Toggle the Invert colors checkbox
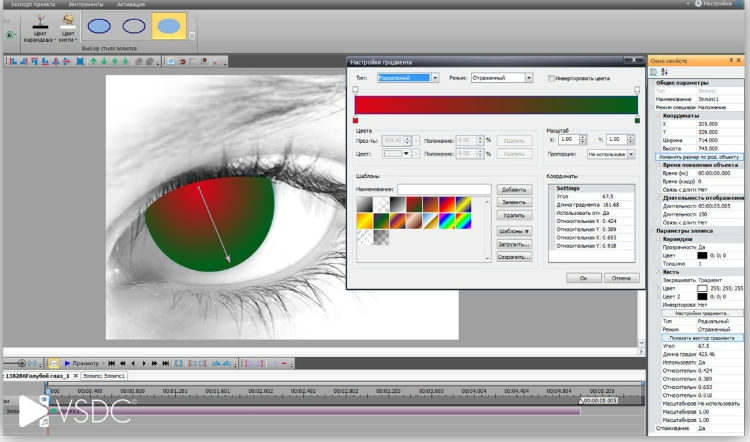750x442 pixels. [x=552, y=78]
